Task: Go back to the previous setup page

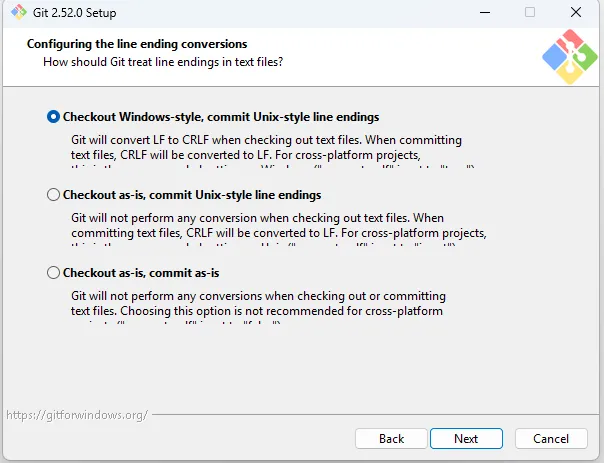Action: click(x=391, y=438)
